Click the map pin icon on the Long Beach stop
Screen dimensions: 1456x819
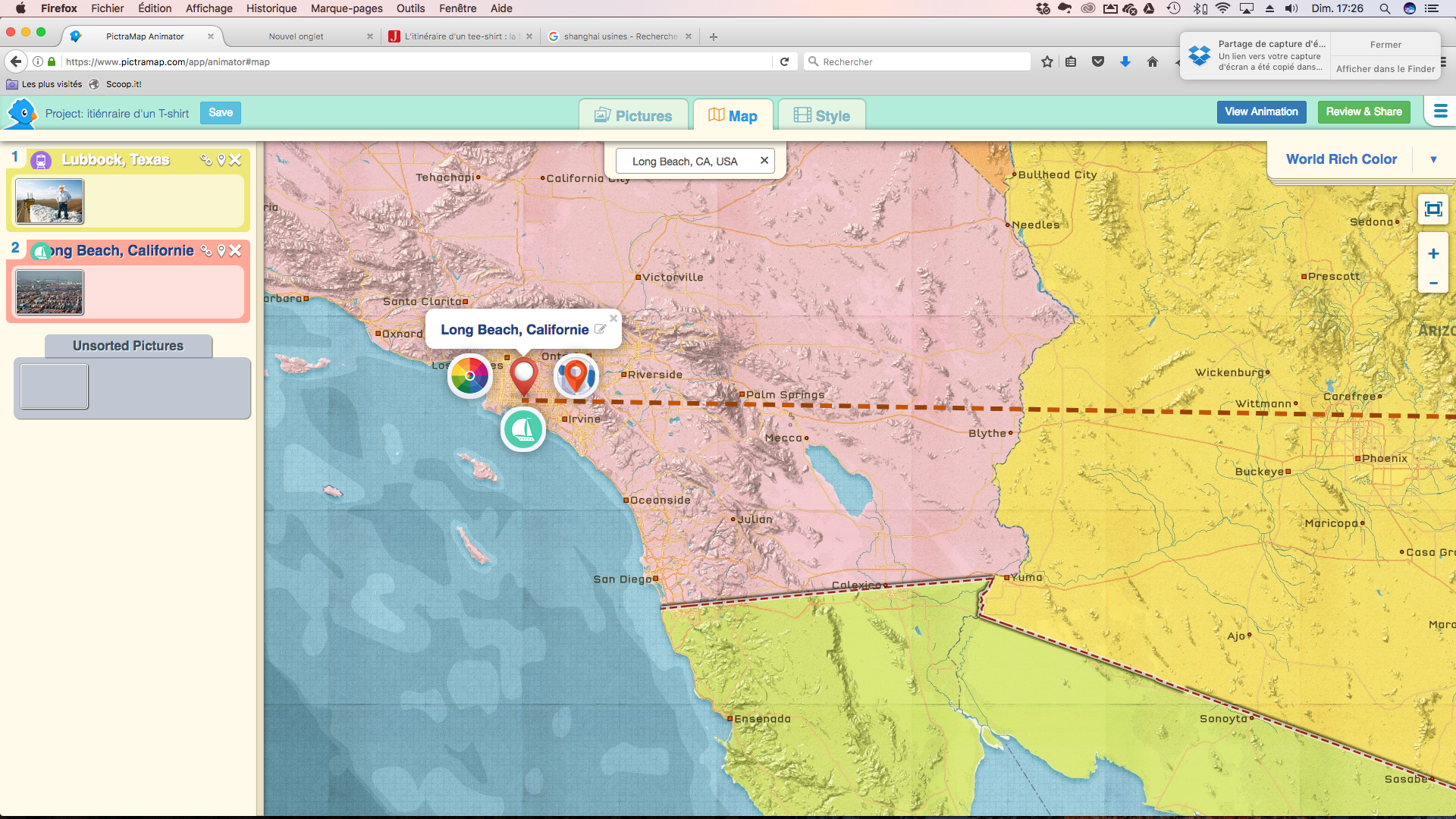click(x=221, y=251)
